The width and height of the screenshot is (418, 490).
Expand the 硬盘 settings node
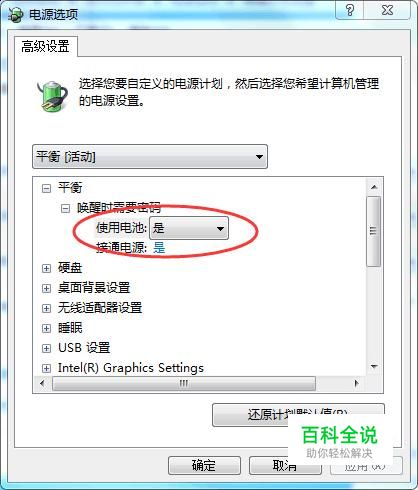tap(46, 268)
